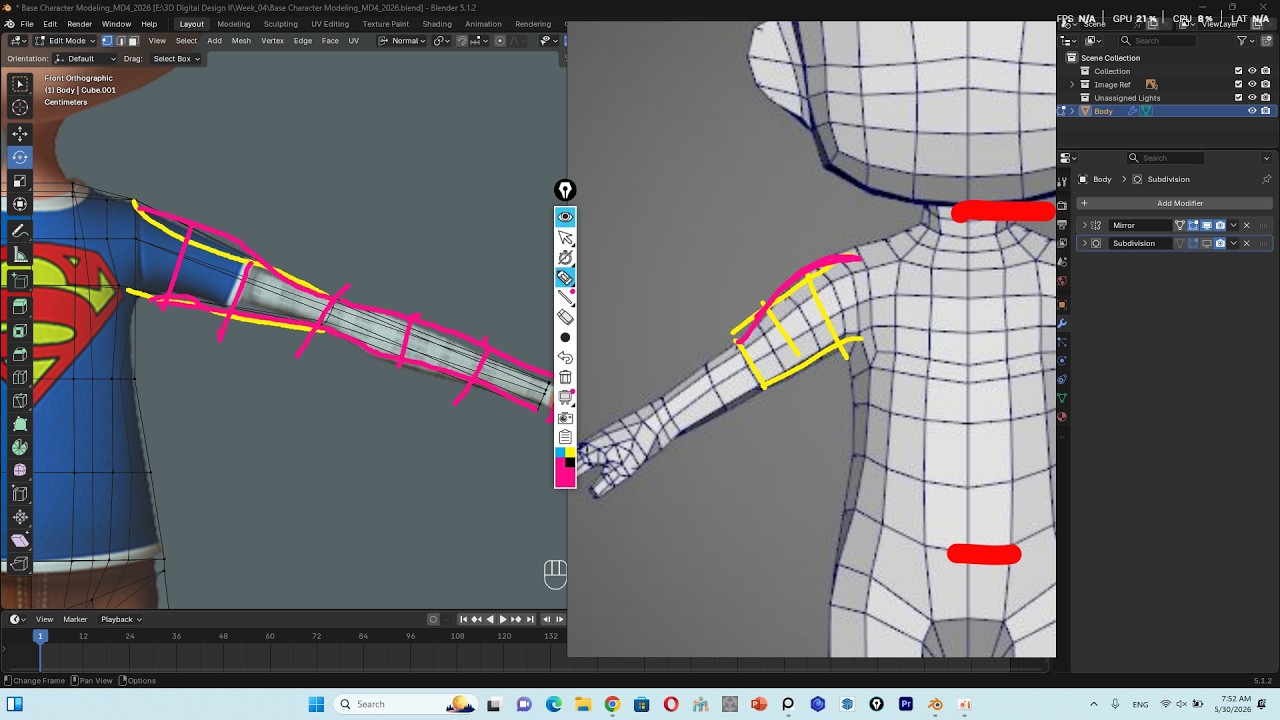Image resolution: width=1280 pixels, height=720 pixels.
Task: Open the Orientation Default dropdown
Action: (85, 59)
